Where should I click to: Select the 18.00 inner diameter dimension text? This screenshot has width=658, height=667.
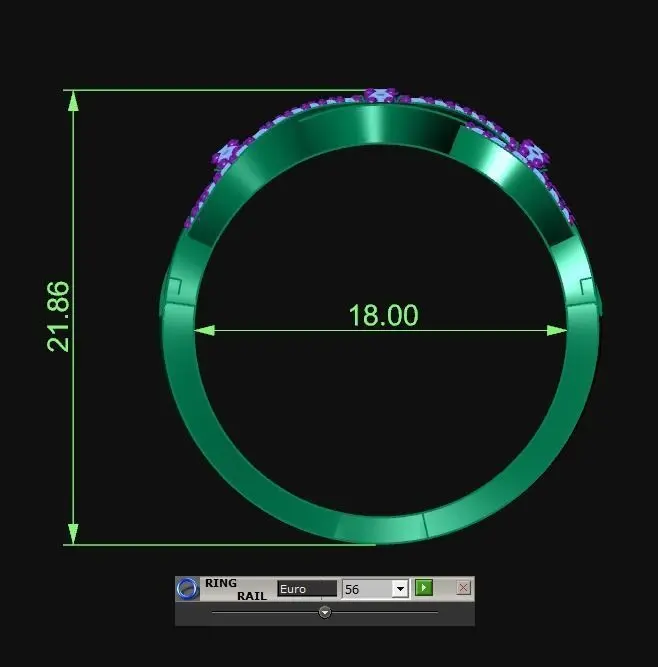383,315
